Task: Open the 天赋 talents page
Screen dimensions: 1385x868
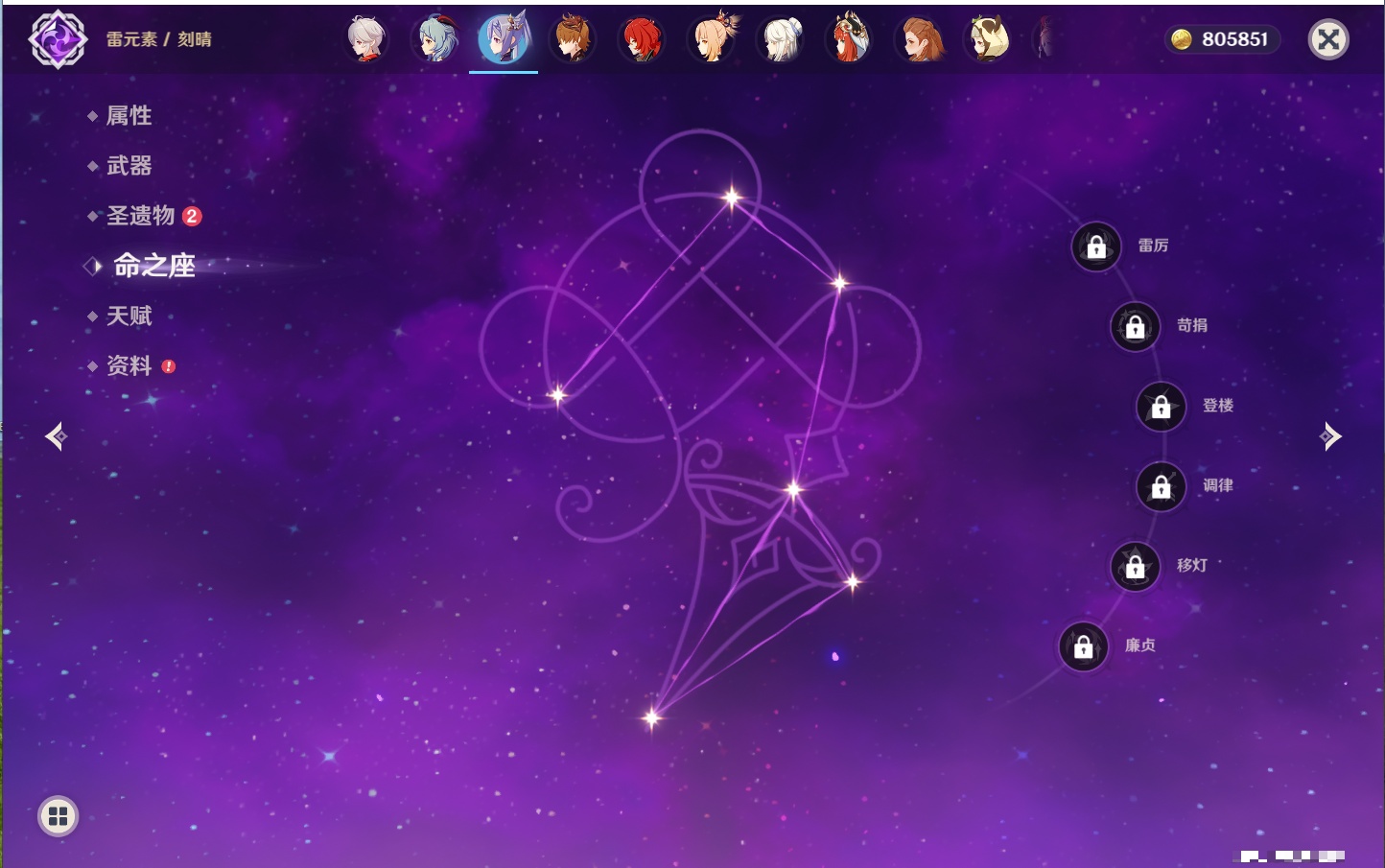Action: 129,316
